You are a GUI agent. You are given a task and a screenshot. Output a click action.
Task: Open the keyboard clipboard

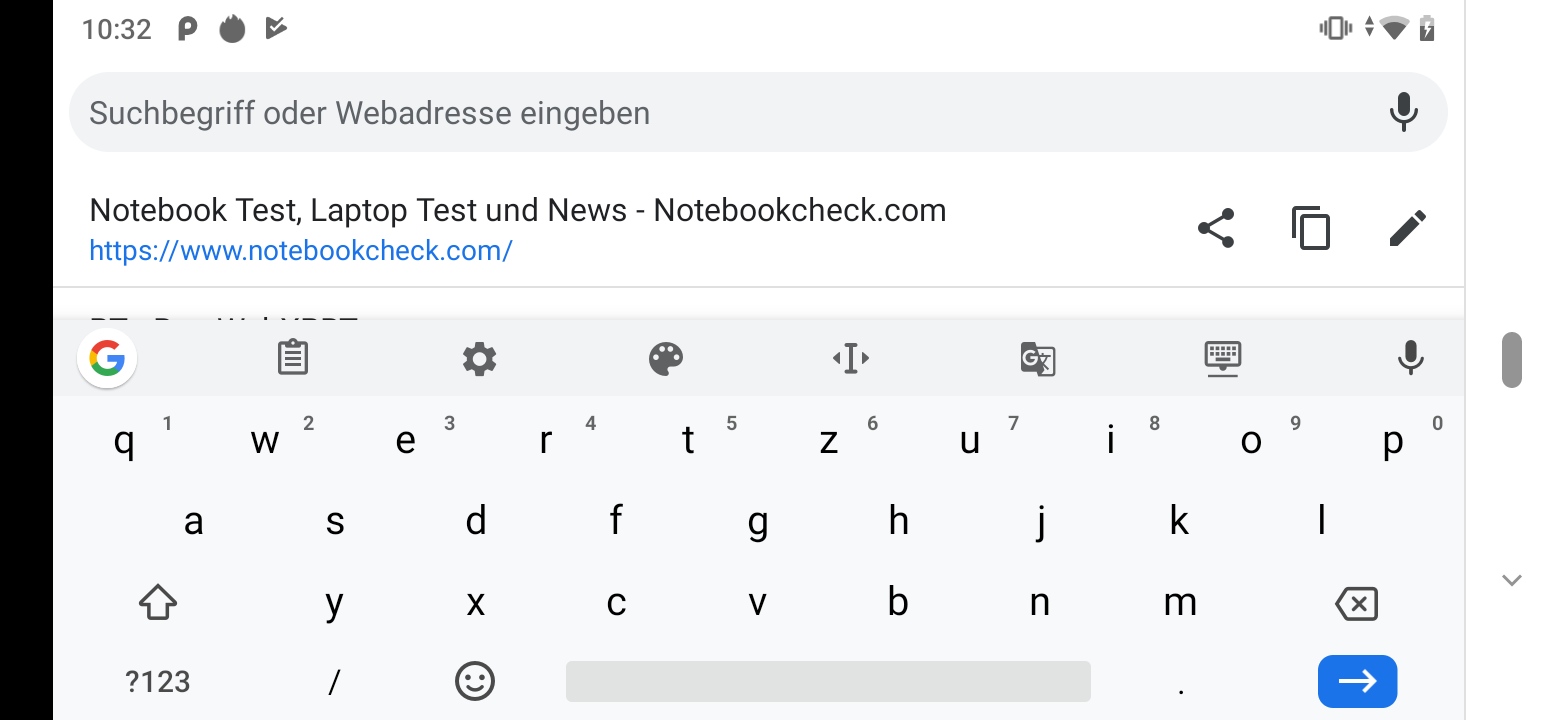coord(293,358)
